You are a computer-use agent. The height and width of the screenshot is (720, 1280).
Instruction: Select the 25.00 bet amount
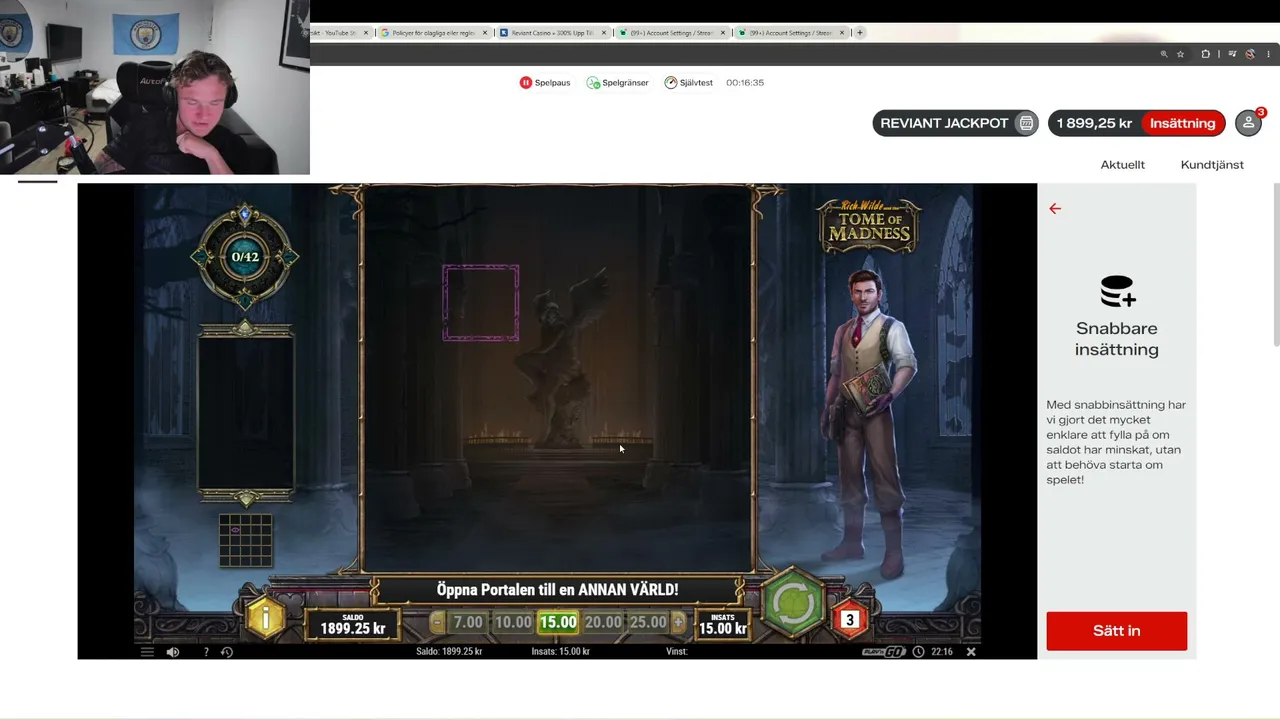(647, 622)
